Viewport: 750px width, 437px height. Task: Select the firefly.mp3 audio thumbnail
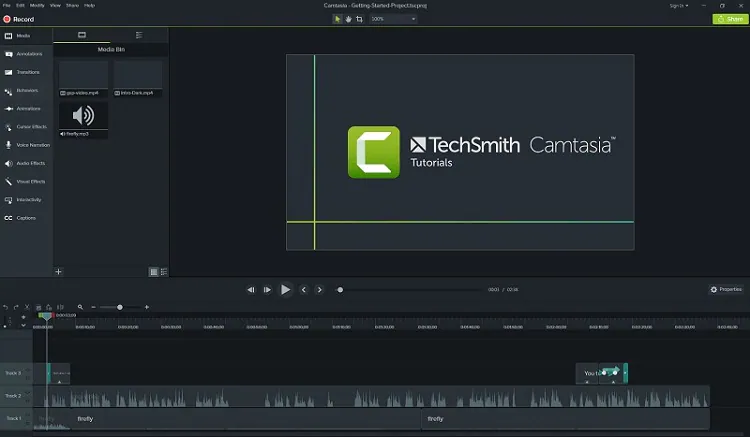83,120
